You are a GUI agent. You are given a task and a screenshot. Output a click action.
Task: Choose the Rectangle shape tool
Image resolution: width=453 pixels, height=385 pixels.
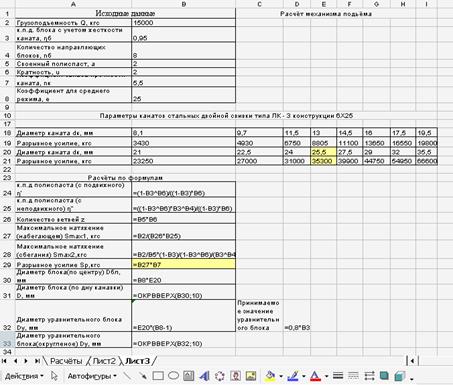158,376
